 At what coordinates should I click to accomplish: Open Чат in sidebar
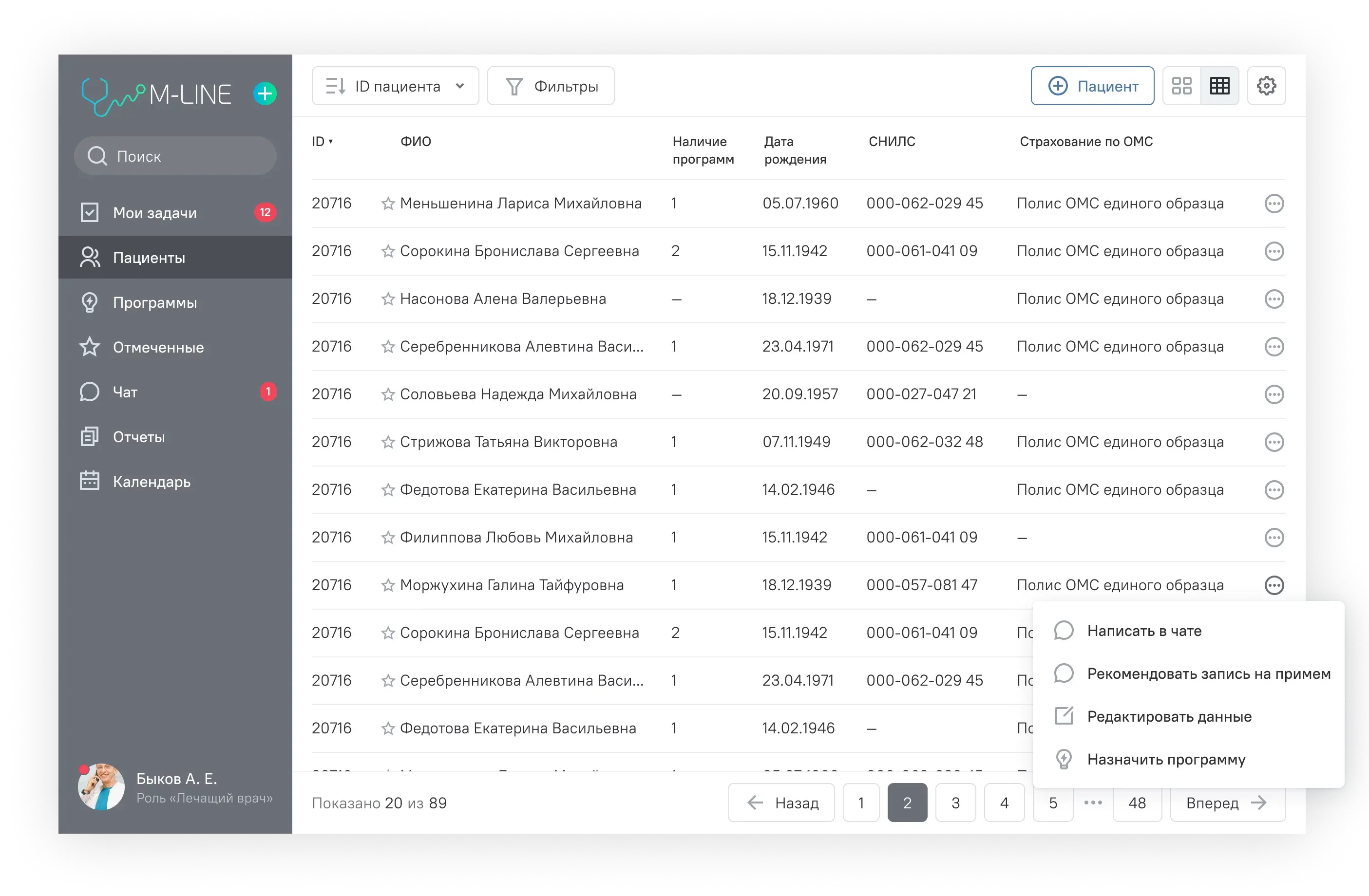point(175,392)
